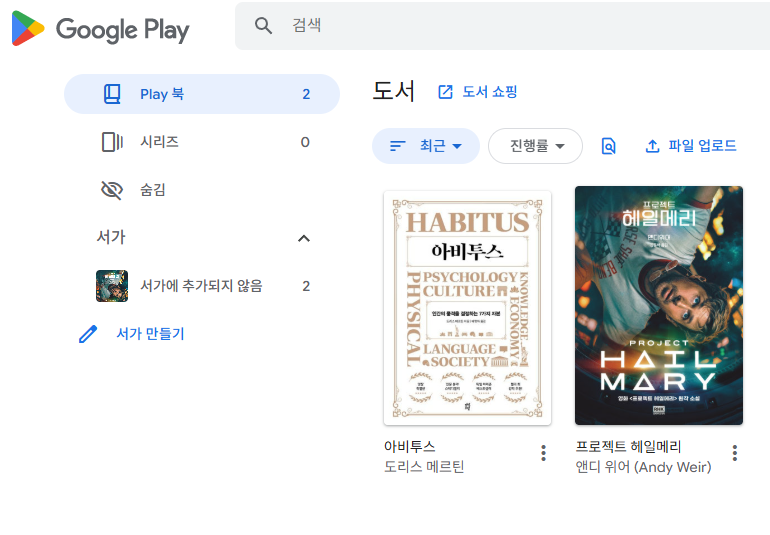Open the 시리즈 sidebar section
Image resolution: width=770 pixels, height=535 pixels.
(202, 142)
